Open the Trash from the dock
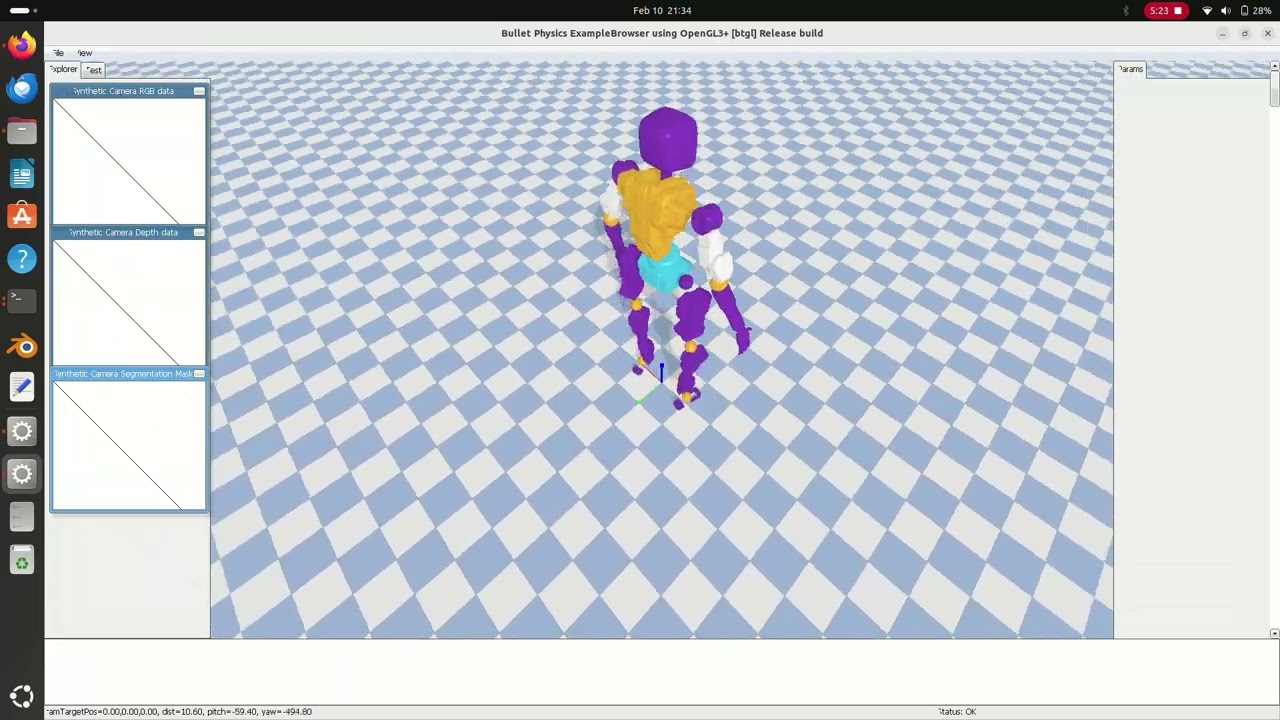The image size is (1280, 720). [x=22, y=561]
